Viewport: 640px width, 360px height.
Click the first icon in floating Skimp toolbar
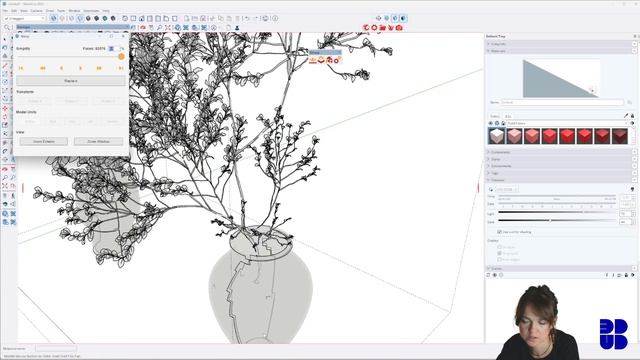click(x=313, y=60)
